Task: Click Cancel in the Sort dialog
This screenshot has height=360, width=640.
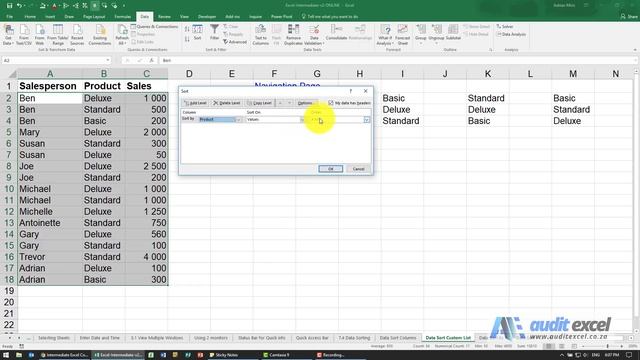Action: click(358, 169)
